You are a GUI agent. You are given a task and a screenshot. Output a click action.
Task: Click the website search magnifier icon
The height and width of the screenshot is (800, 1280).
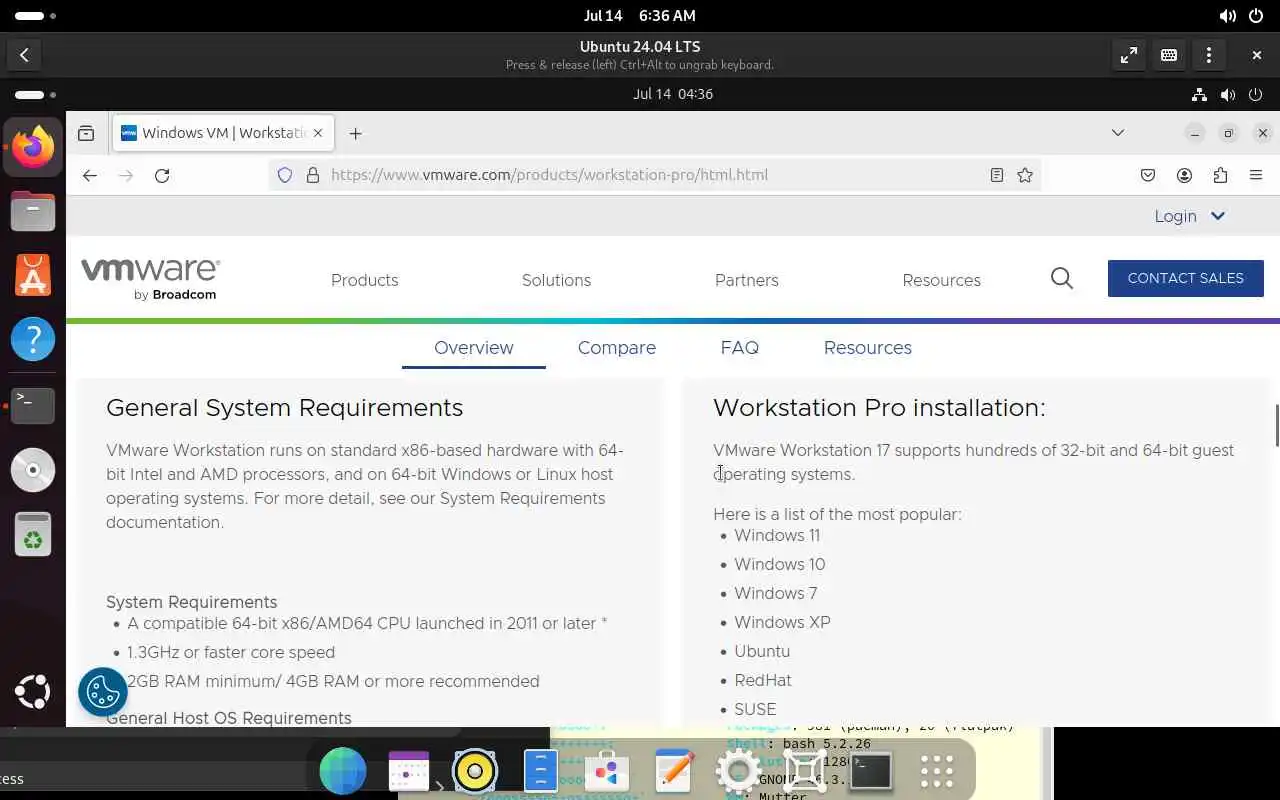tap(1062, 279)
